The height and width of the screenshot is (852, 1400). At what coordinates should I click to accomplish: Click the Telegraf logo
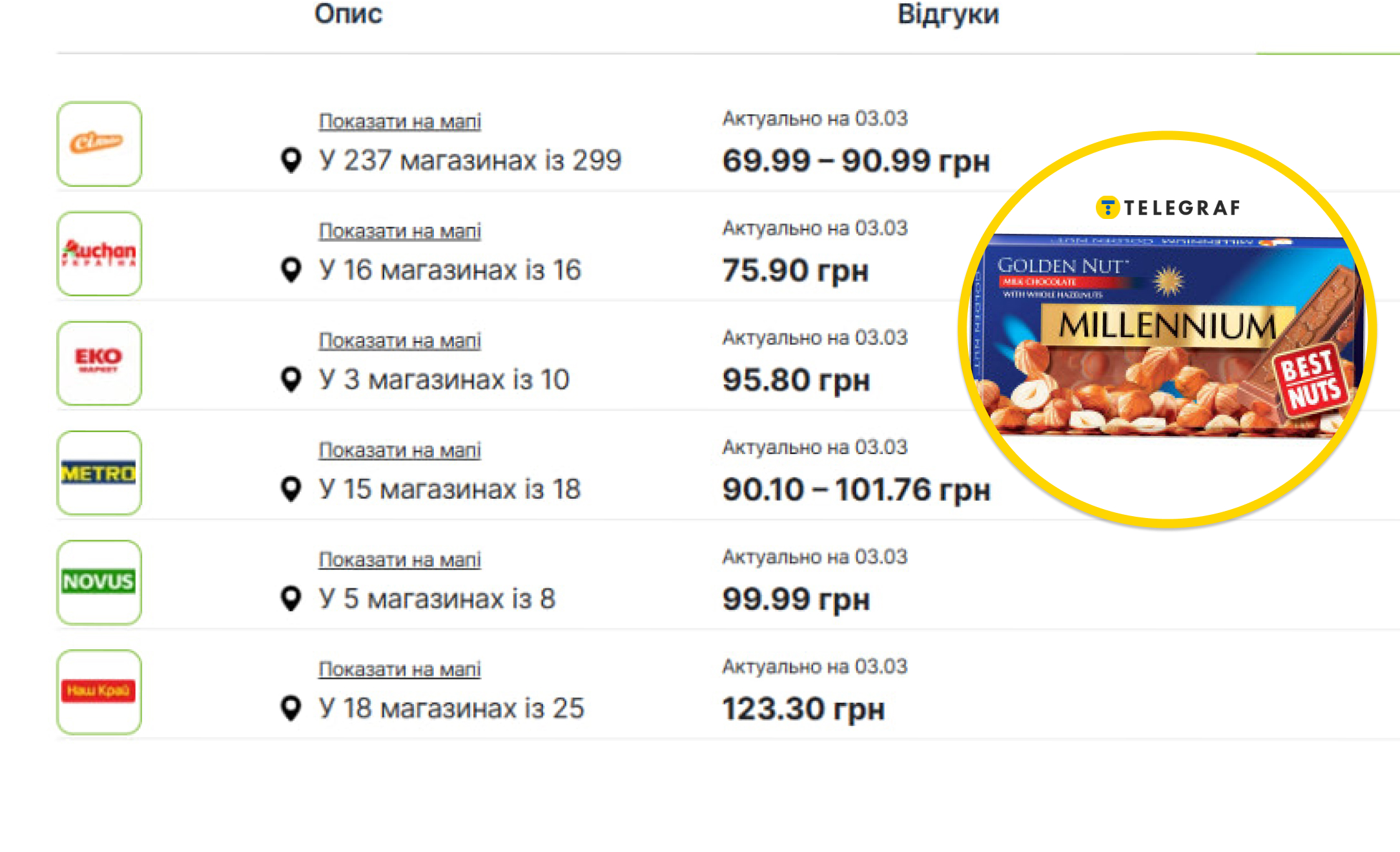click(1168, 207)
